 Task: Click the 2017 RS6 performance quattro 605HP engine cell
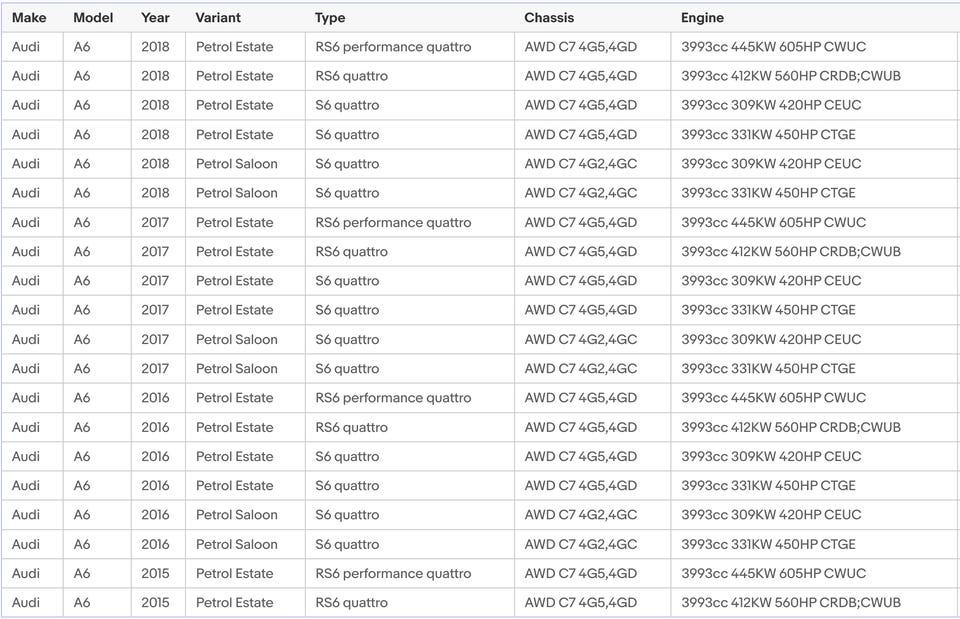tap(773, 222)
